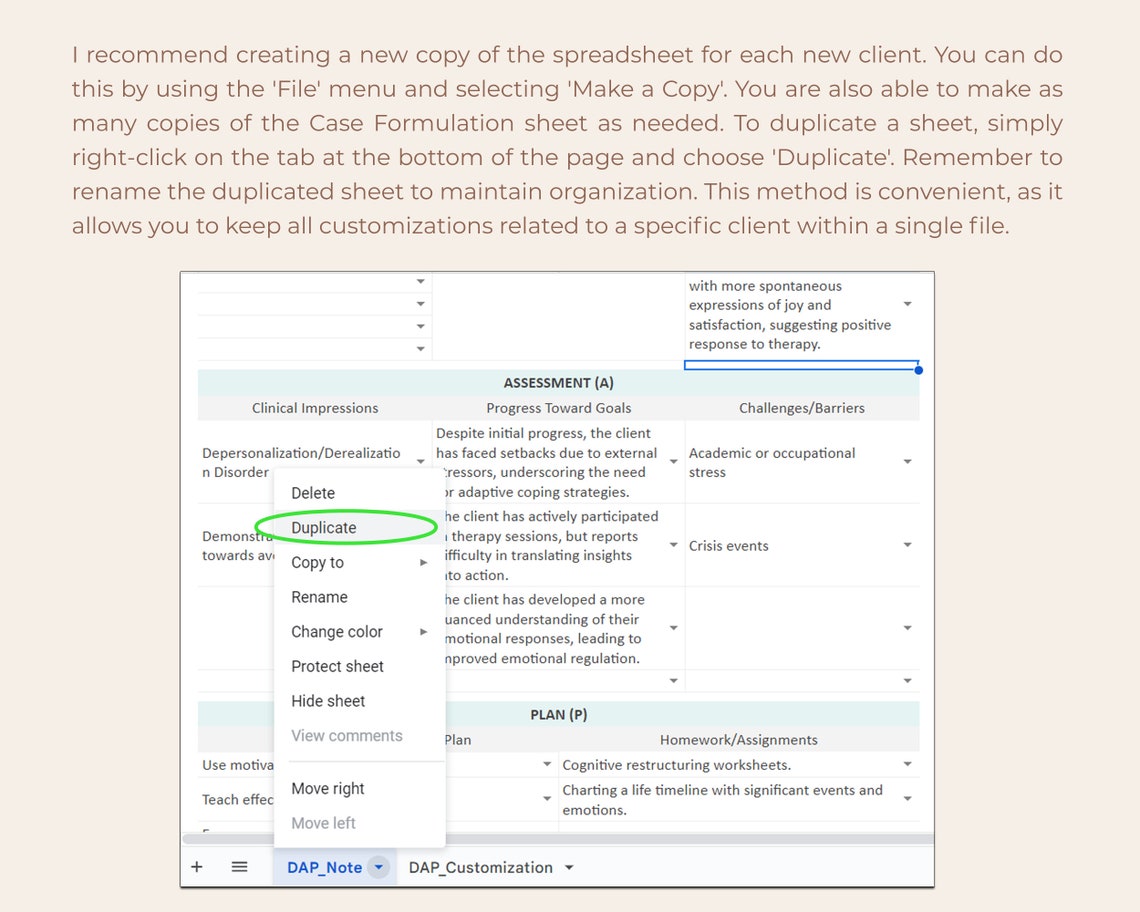Add a new sheet with the plus icon
1140x912 pixels.
(196, 866)
